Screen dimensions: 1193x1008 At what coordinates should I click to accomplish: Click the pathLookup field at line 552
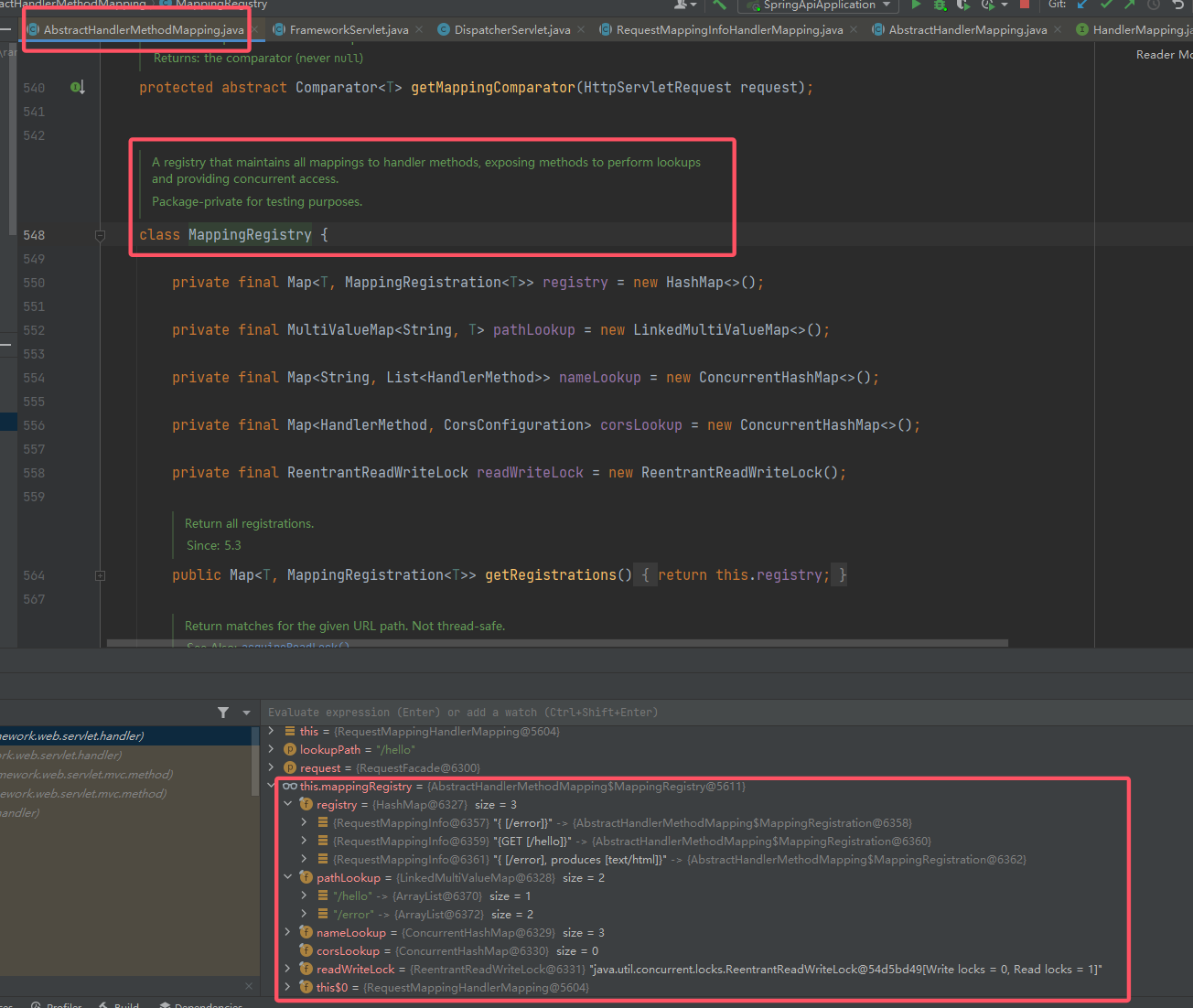click(534, 330)
